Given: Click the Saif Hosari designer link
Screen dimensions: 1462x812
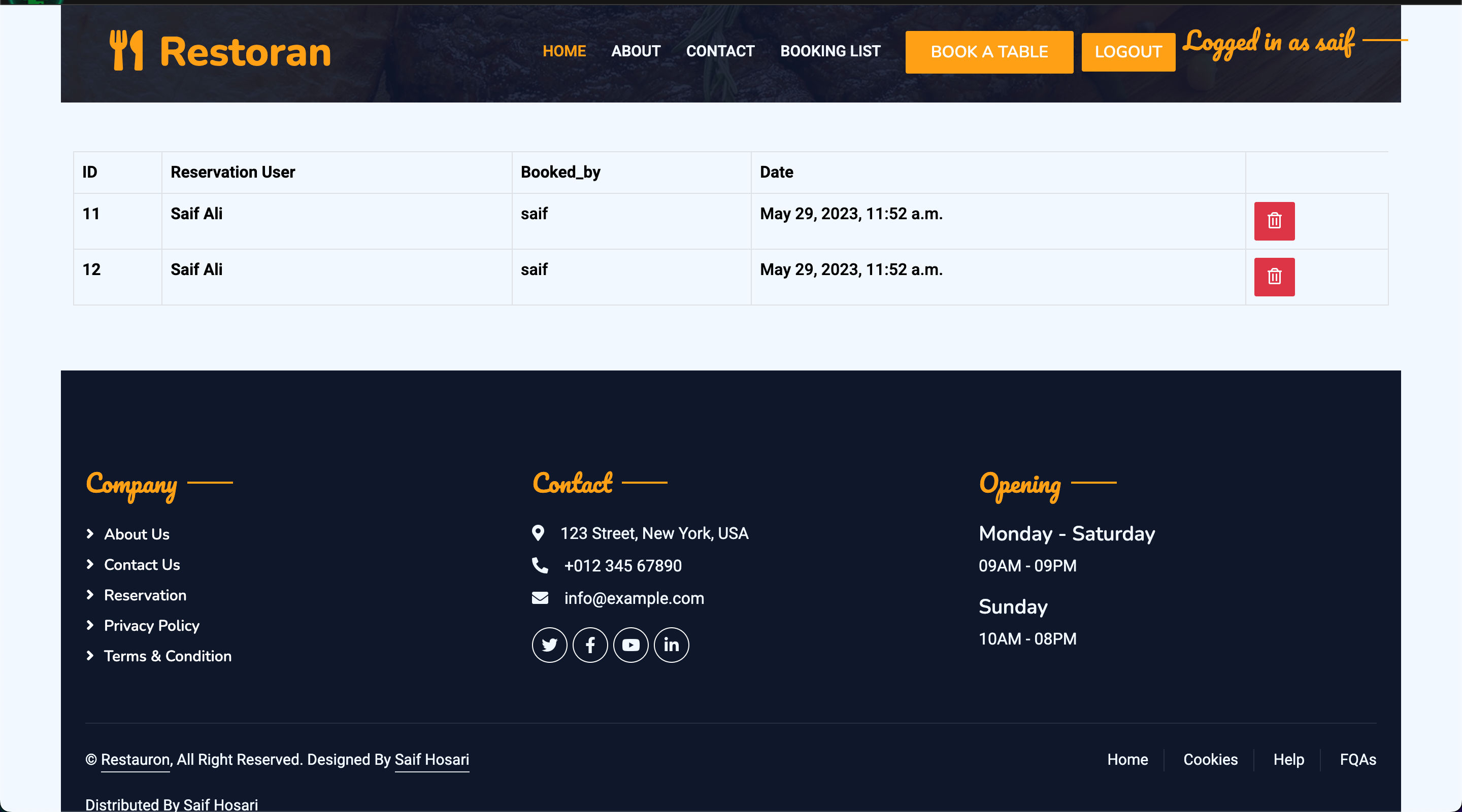Looking at the screenshot, I should click(x=431, y=760).
